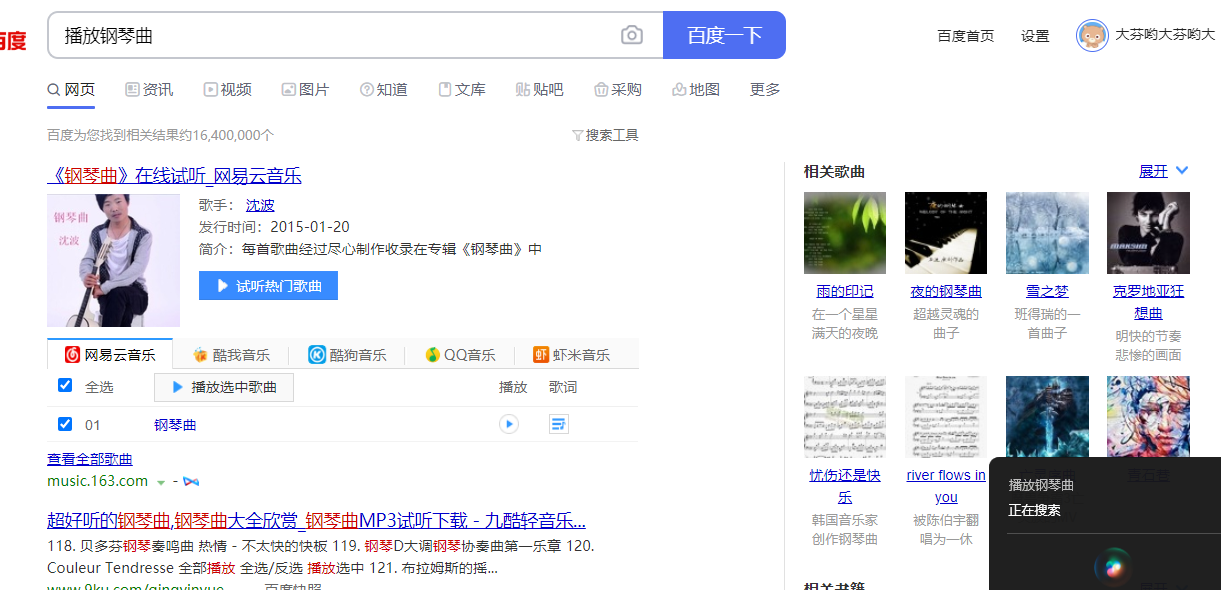Click the 沈波 album cover thumbnail
This screenshot has width=1221, height=590.
[113, 260]
